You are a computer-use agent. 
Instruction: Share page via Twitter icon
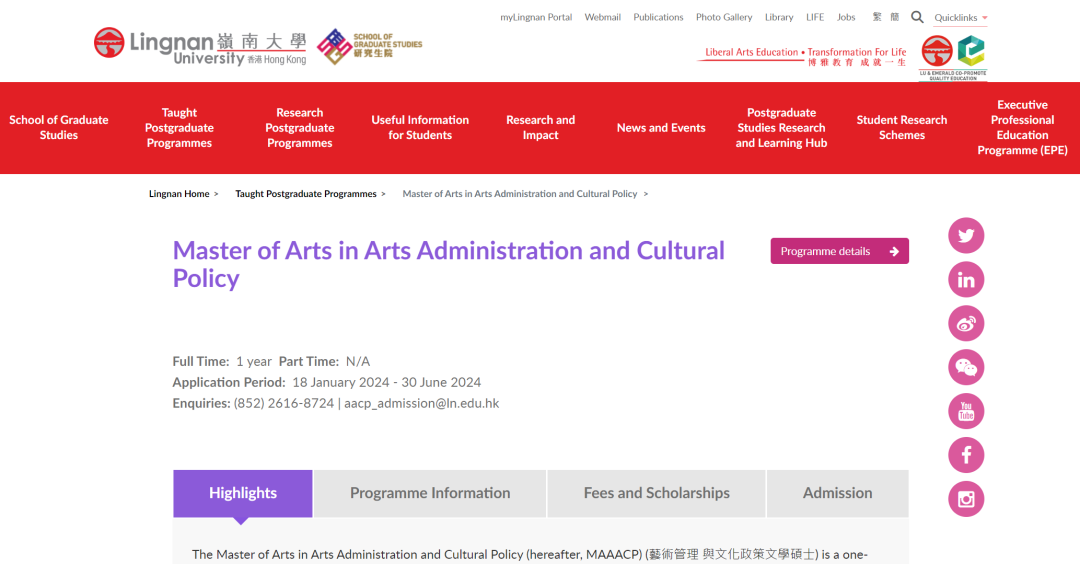[966, 236]
